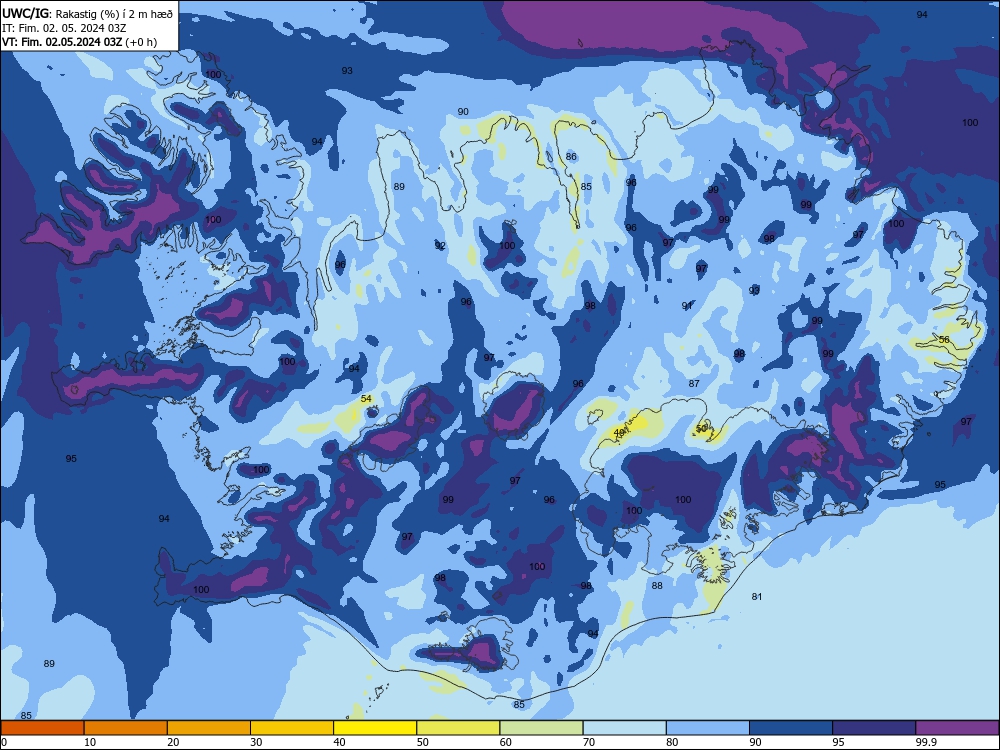Click the title text 'Rakastig (%) í 2 m hæð'
Screen dimensions: 1000x750
114,13
